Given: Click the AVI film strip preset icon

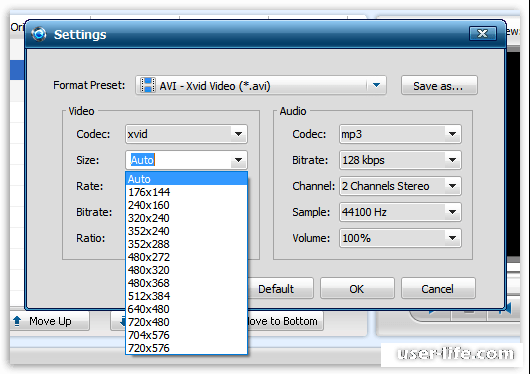Looking at the screenshot, I should click(148, 85).
